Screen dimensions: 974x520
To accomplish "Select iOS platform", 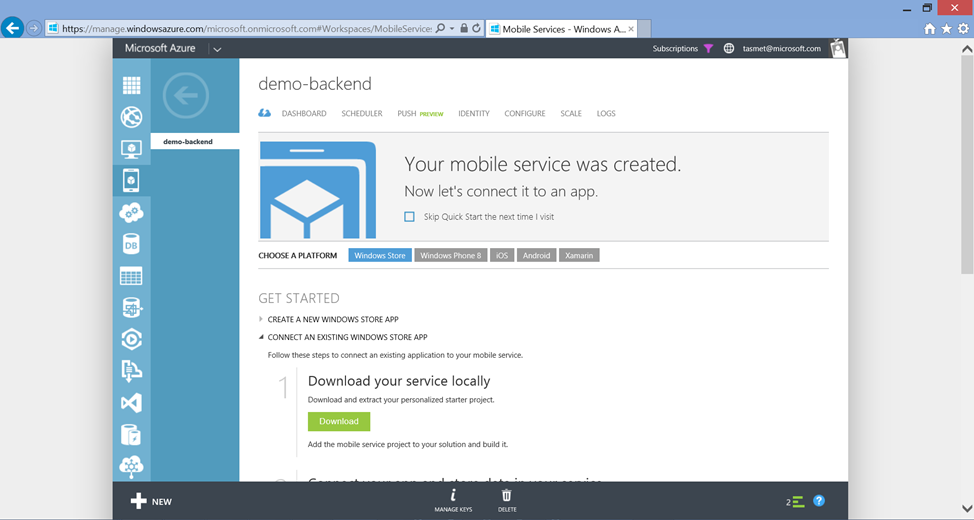I will (502, 255).
